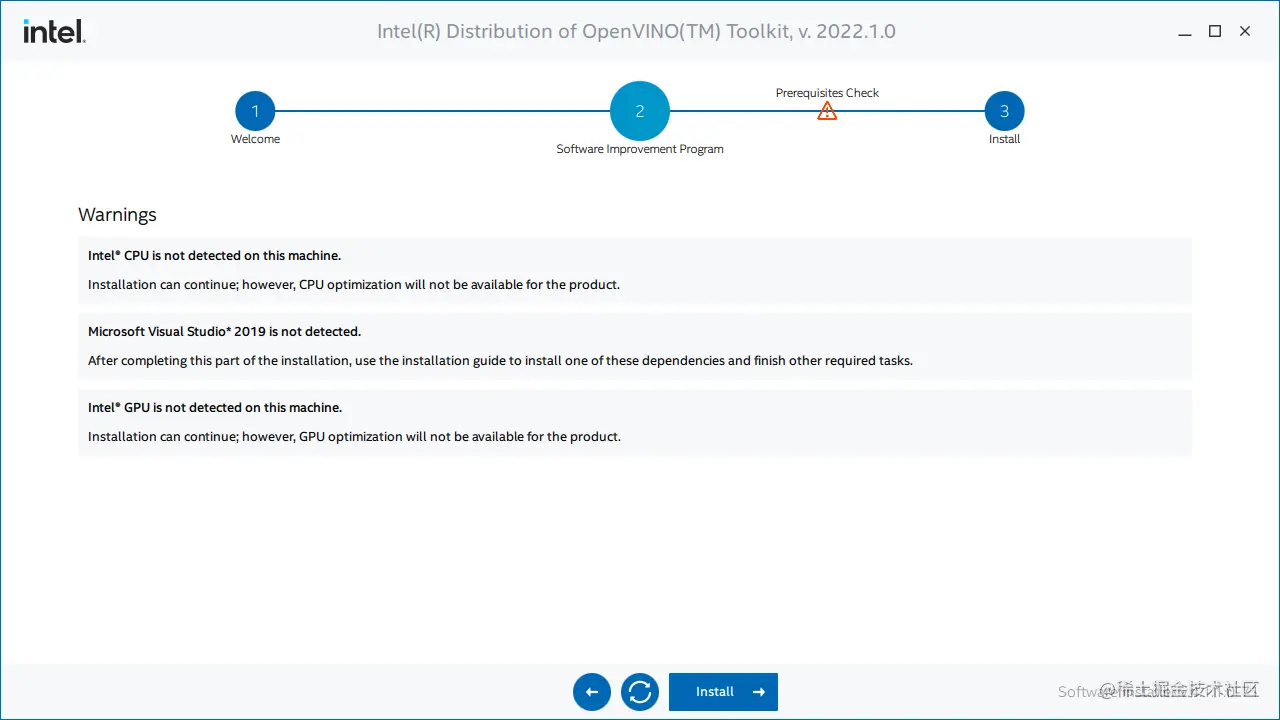The image size is (1280, 720).
Task: Click "Intel® CPU is not detected" warning
Action: coord(214,256)
